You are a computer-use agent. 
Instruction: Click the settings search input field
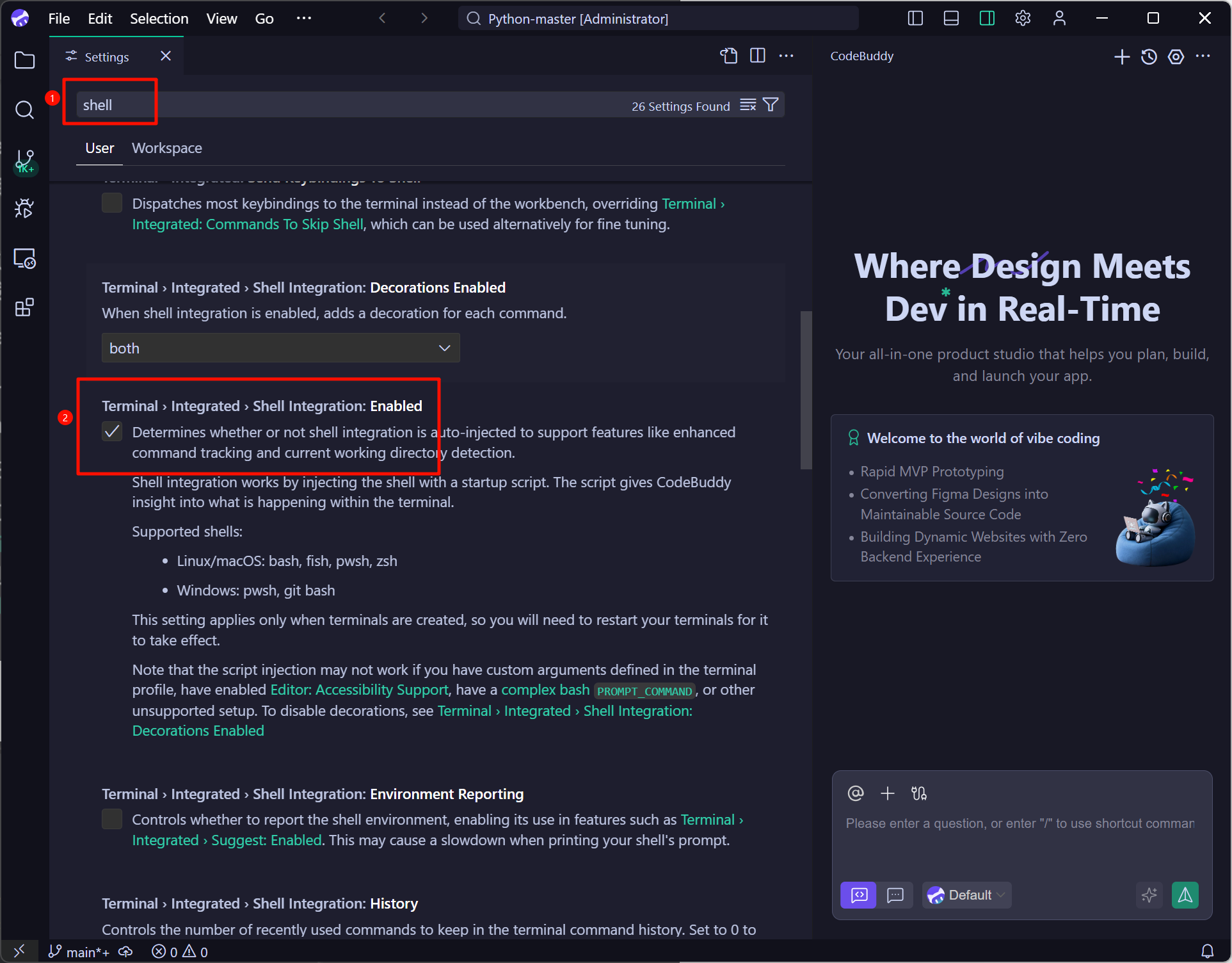point(352,105)
